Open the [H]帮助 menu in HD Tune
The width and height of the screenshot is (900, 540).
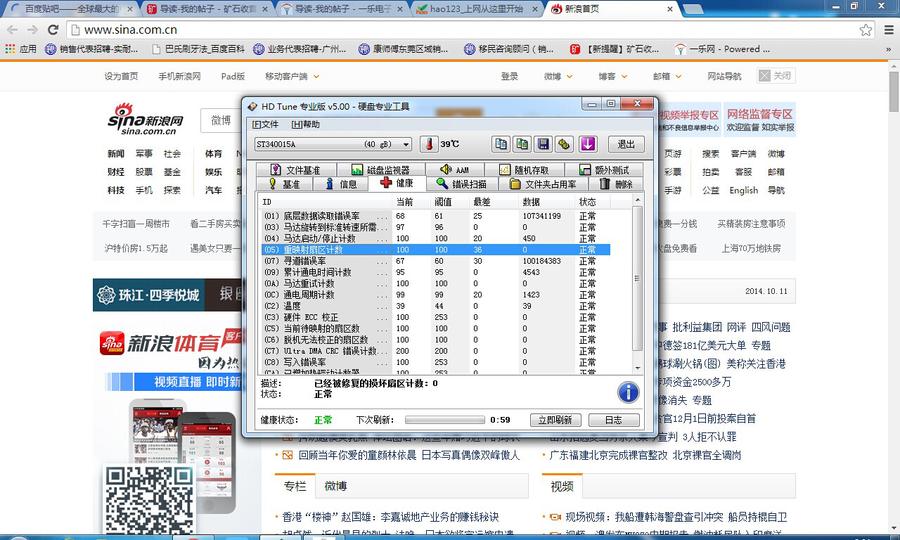tap(305, 124)
